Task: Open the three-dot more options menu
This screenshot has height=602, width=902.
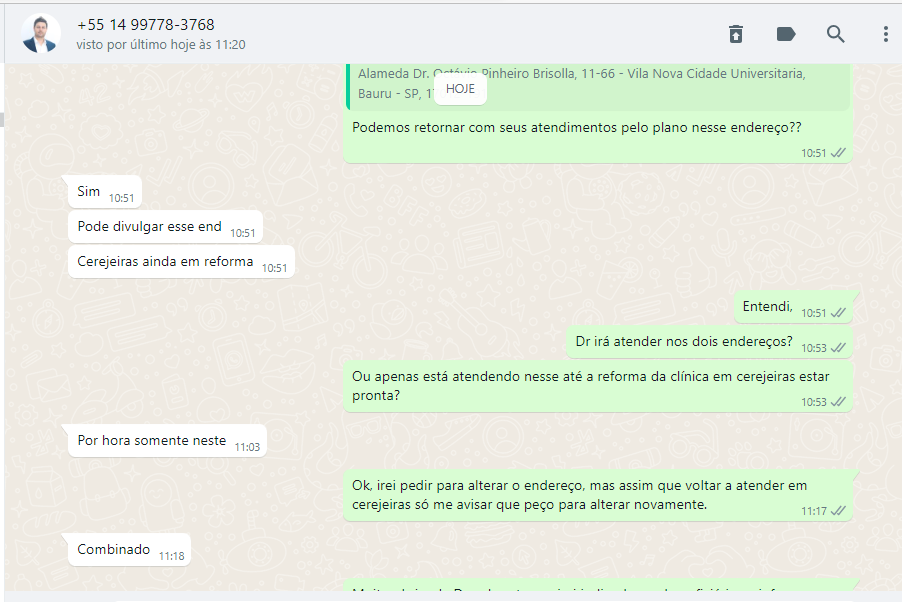Action: coord(885,35)
